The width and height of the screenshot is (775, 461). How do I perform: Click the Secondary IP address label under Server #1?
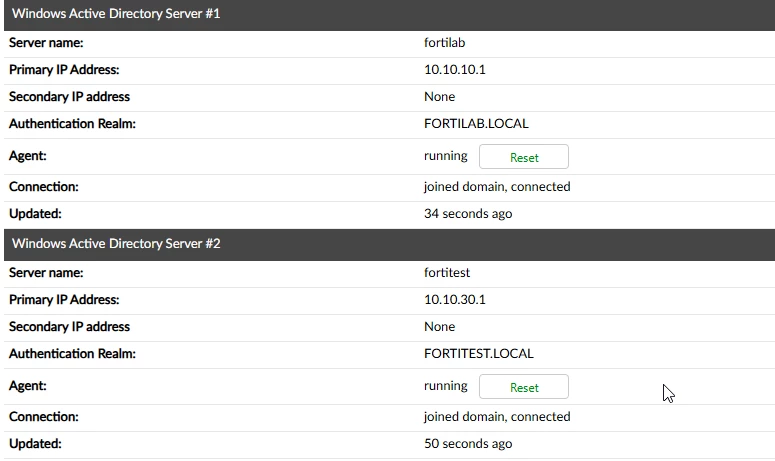[x=69, y=96]
